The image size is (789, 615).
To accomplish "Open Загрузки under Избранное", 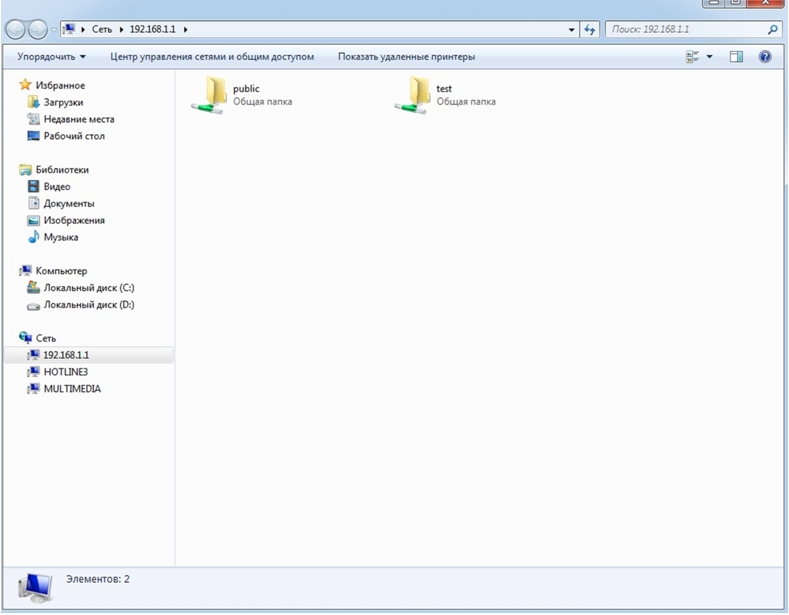I will click(63, 102).
